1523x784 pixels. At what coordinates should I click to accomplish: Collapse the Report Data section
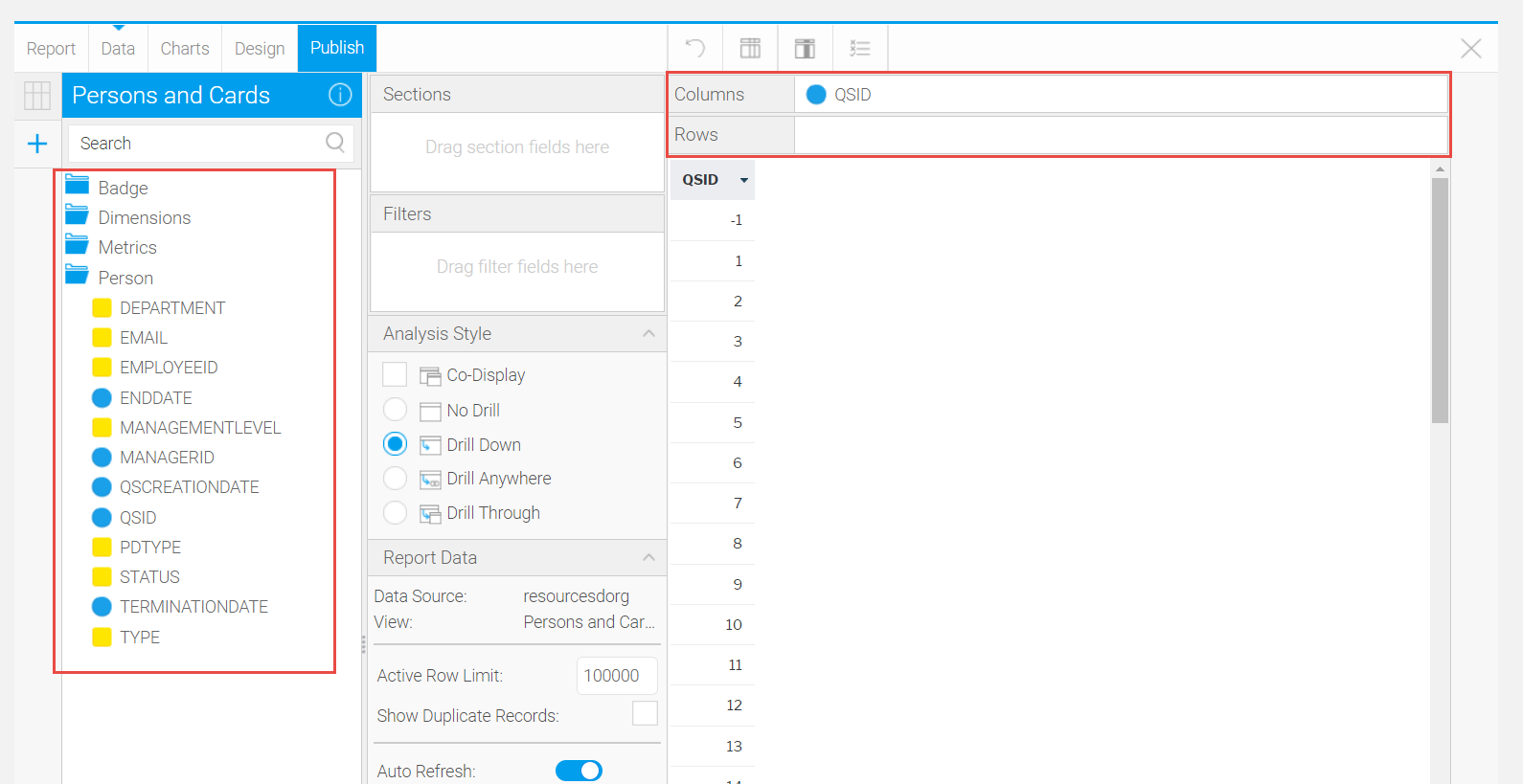[648, 557]
